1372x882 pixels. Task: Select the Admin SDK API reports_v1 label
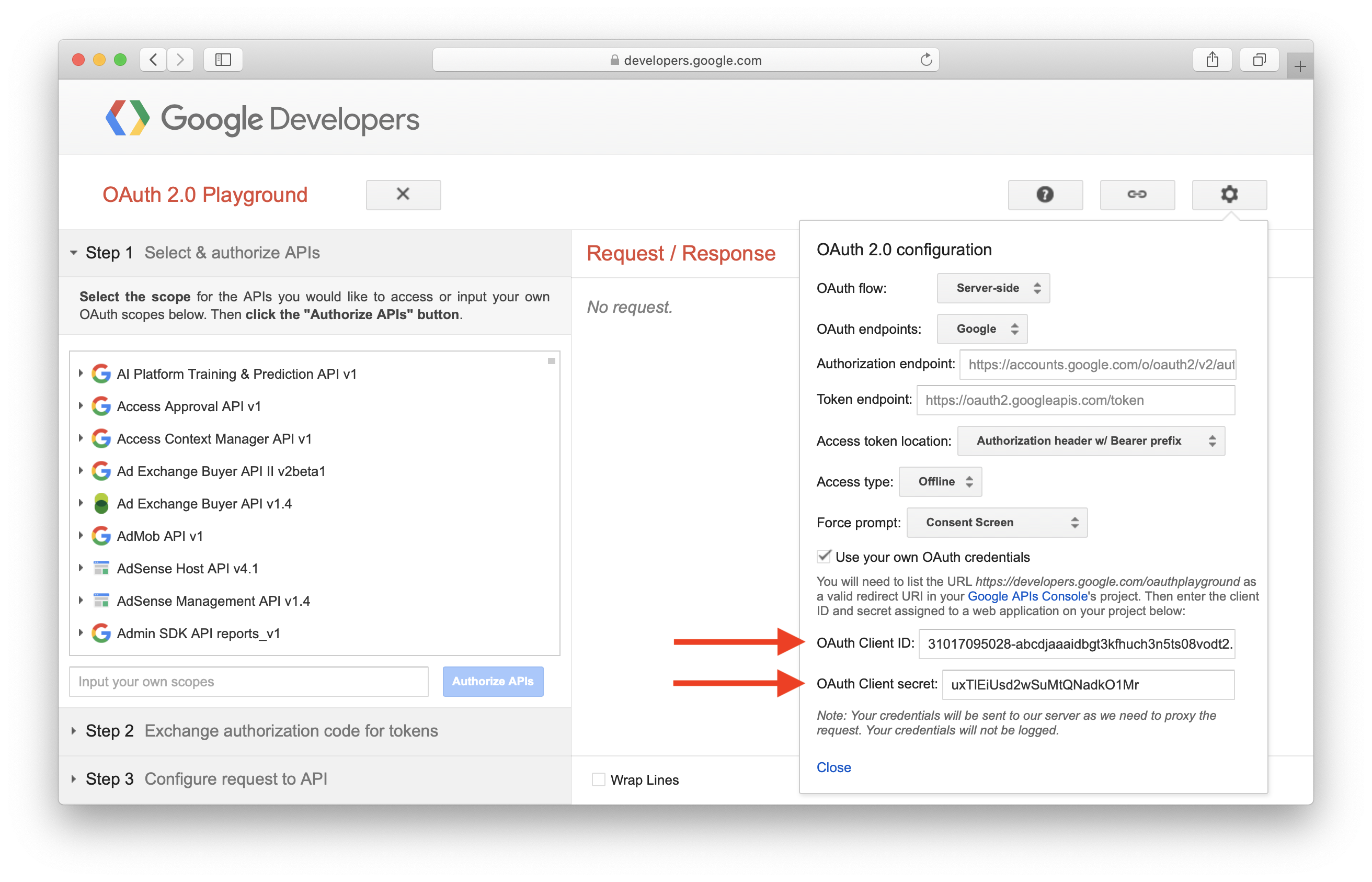199,634
